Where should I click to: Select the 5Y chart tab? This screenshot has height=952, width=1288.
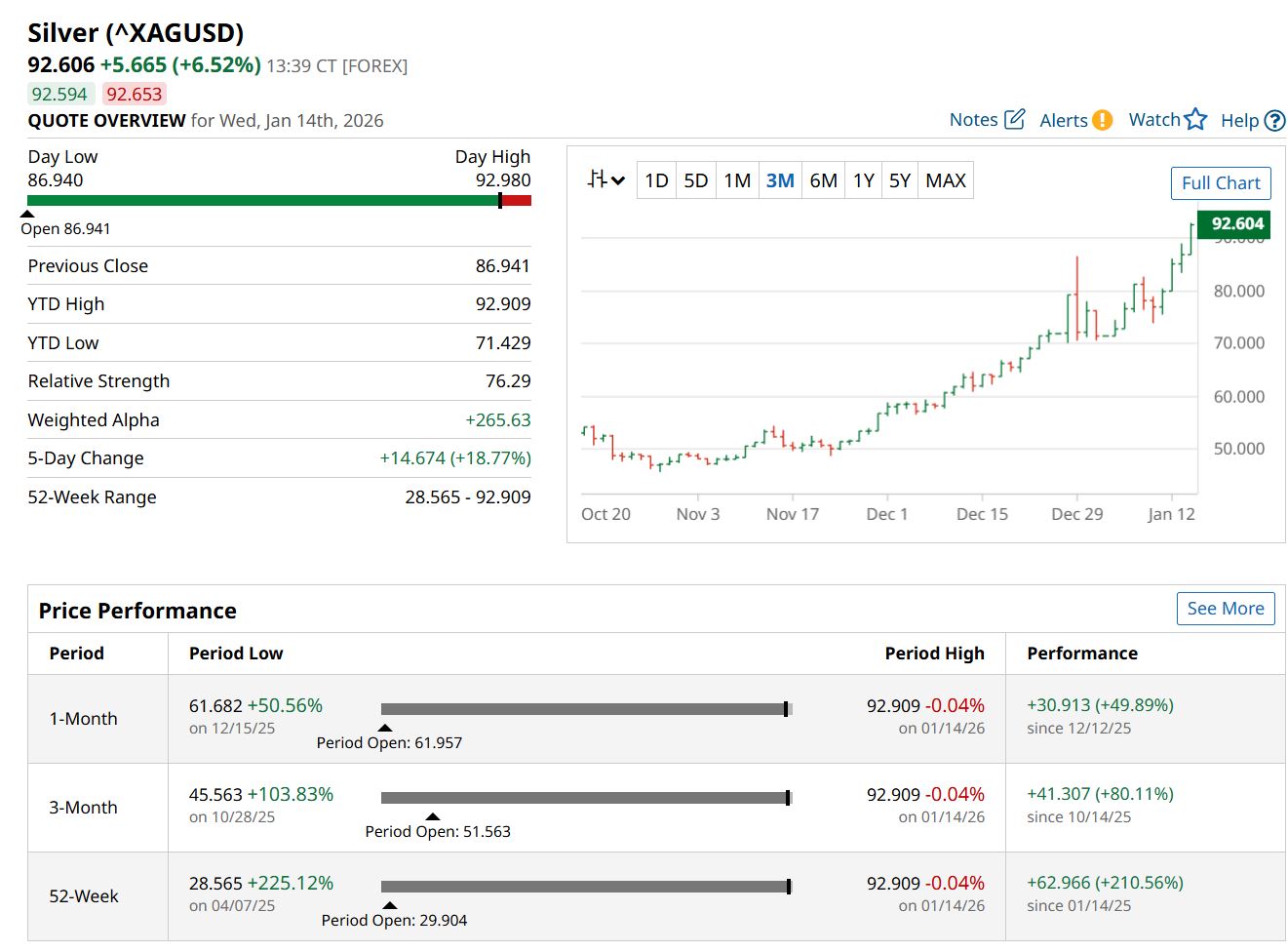tap(900, 180)
